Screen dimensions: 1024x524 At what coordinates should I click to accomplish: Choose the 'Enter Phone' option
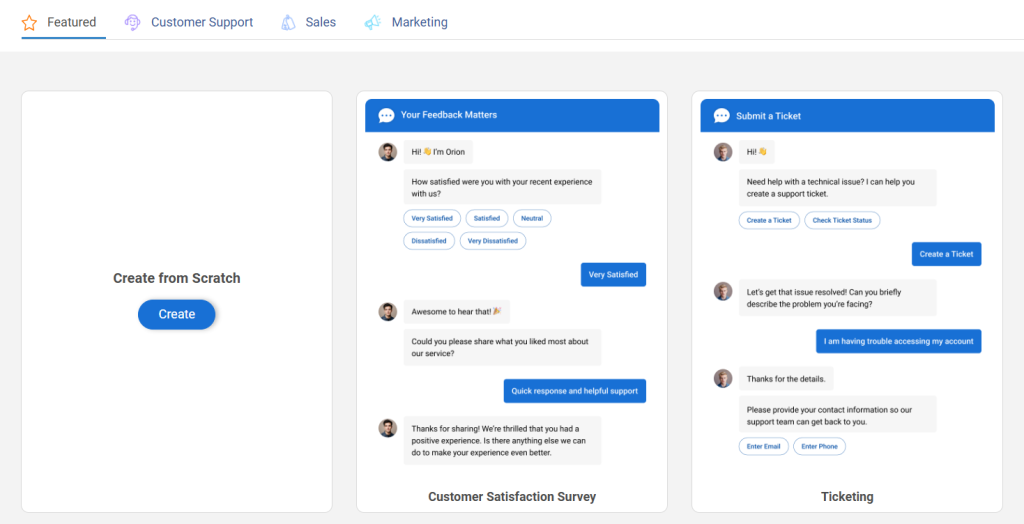point(819,446)
